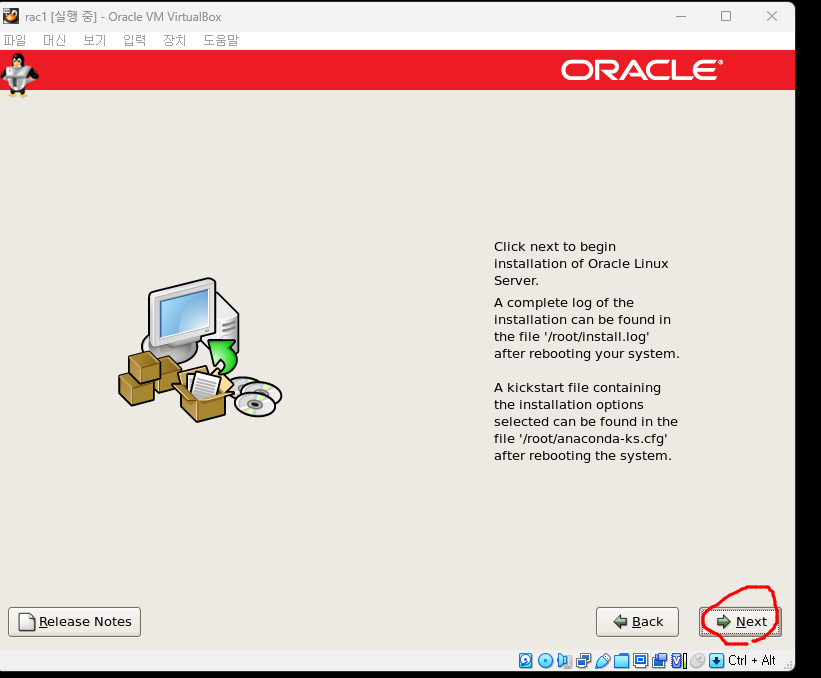Click the 'Click next to begin' text line
Image resolution: width=821 pixels, height=678 pixels.
click(x=555, y=247)
